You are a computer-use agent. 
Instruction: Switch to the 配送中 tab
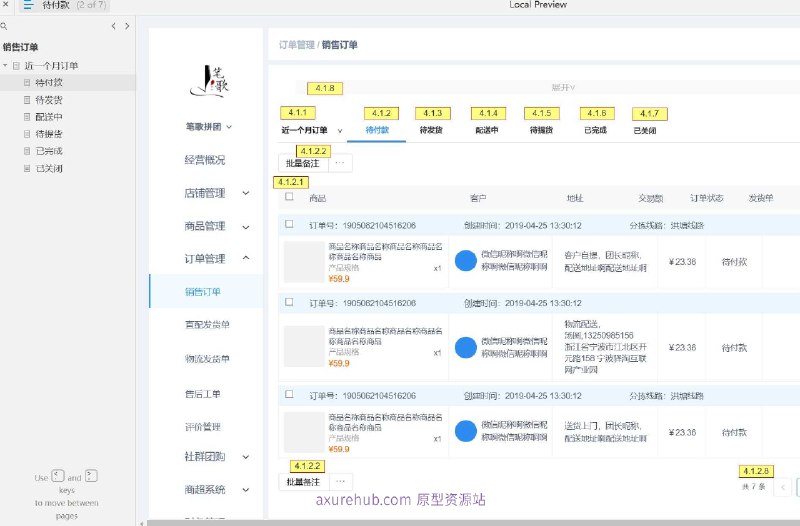point(487,130)
